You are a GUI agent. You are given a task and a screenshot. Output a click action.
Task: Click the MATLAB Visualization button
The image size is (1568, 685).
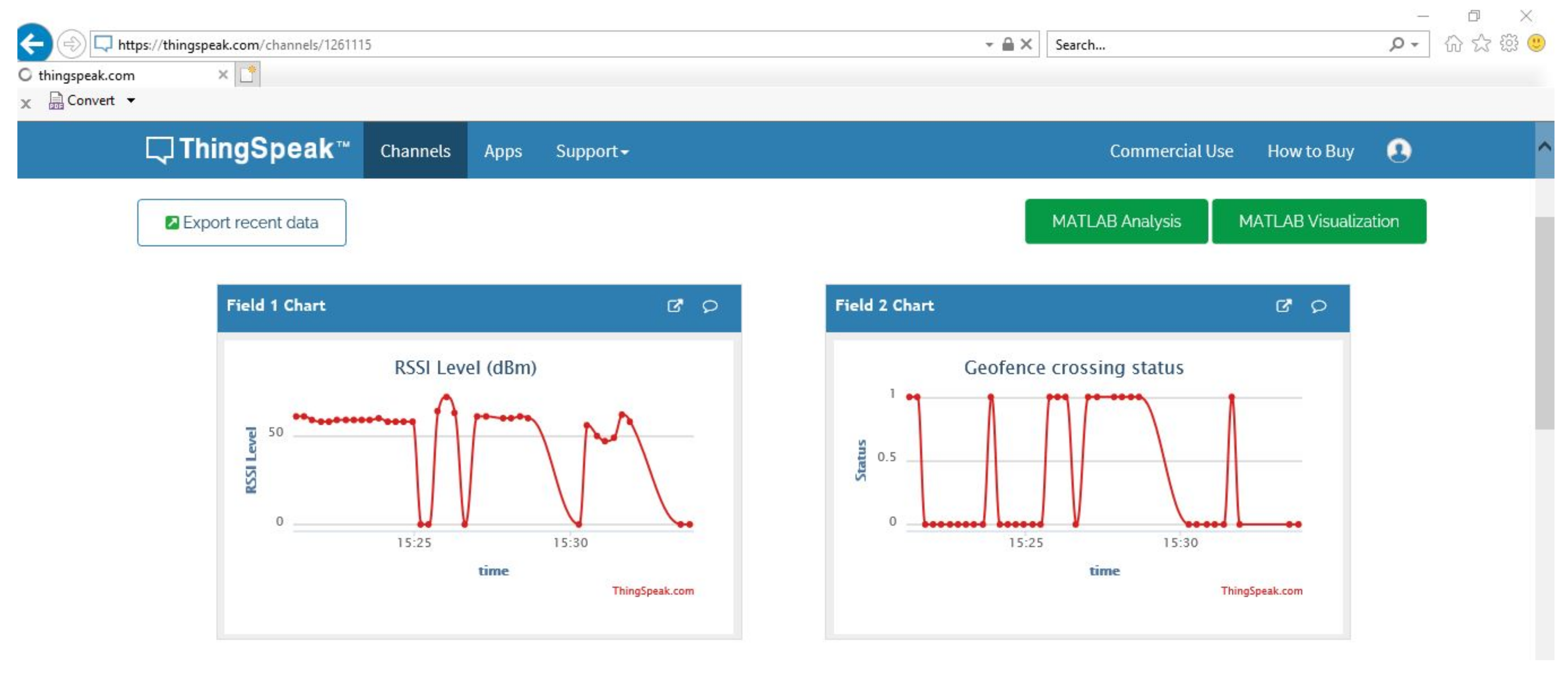[1318, 221]
